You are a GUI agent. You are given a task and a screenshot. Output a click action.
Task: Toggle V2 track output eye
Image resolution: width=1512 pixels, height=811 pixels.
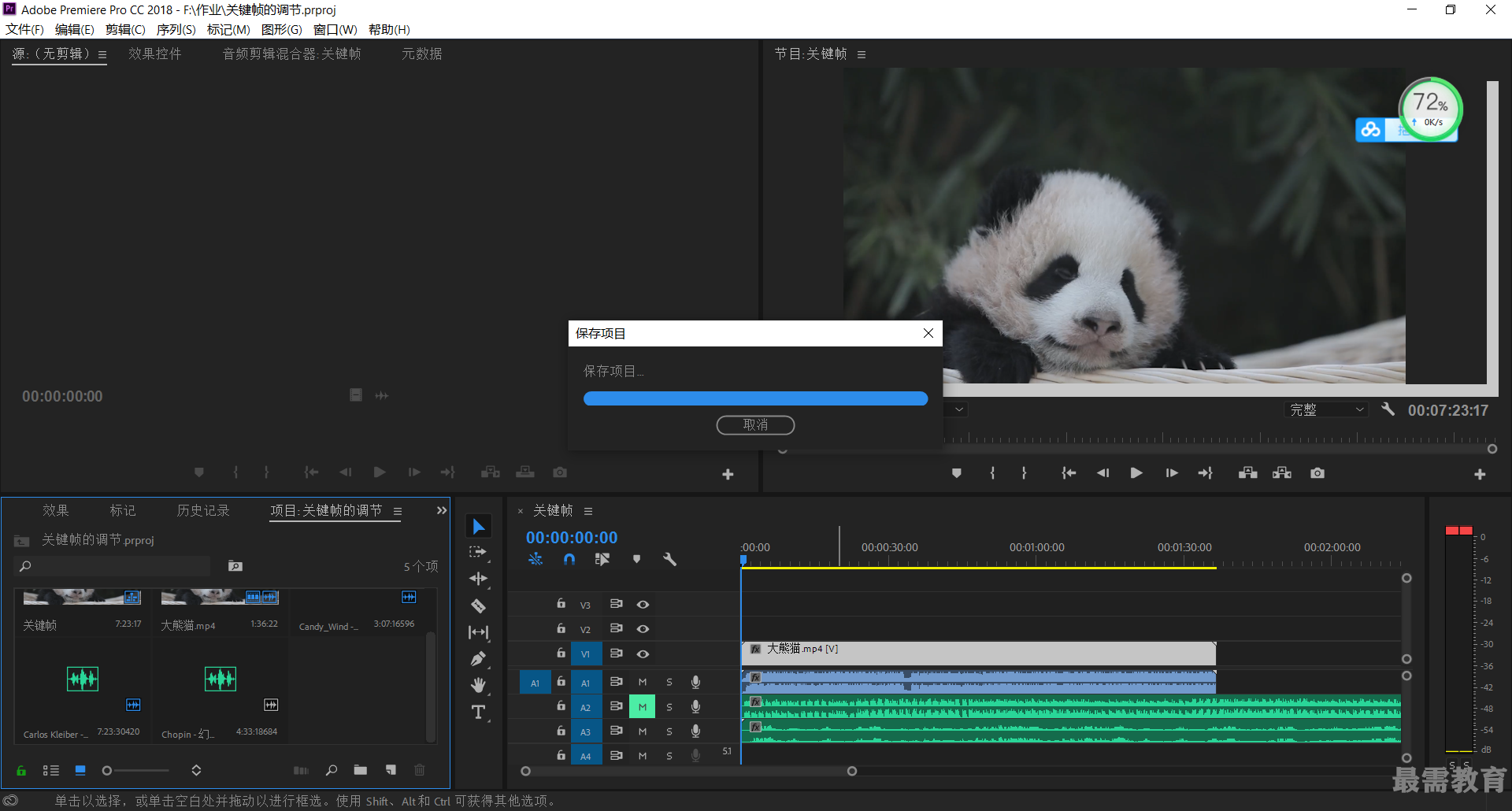click(x=643, y=629)
